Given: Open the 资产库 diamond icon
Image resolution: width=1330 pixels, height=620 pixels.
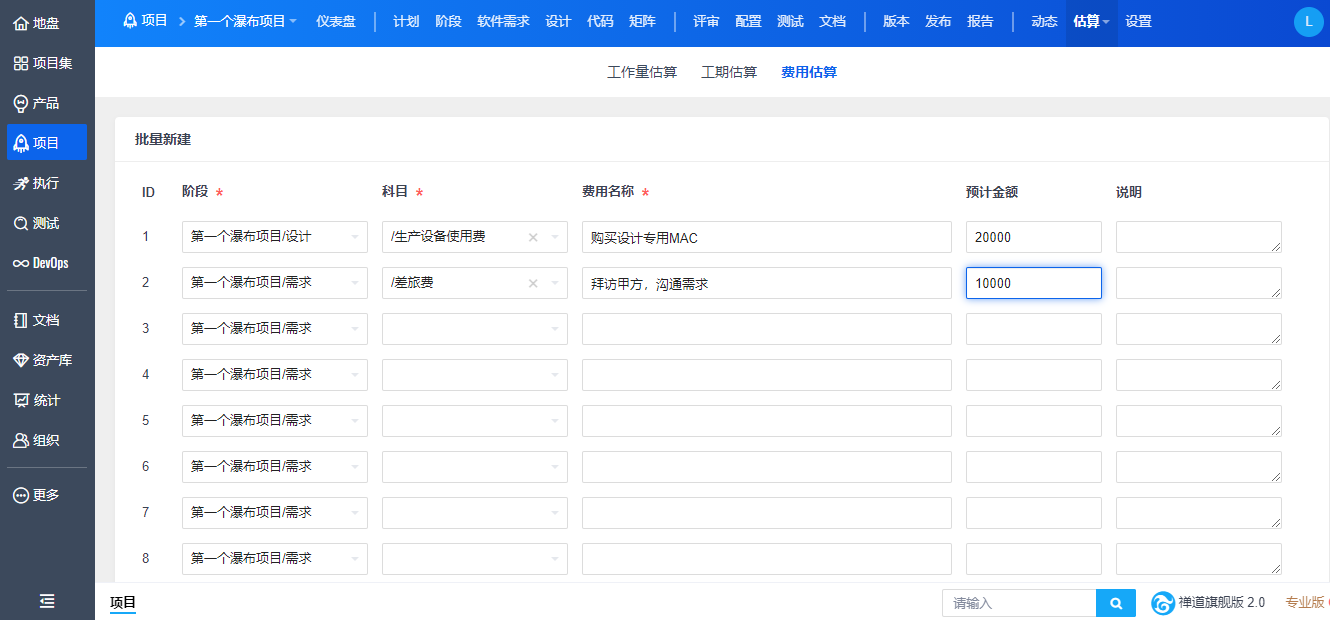Looking at the screenshot, I should tap(21, 360).
